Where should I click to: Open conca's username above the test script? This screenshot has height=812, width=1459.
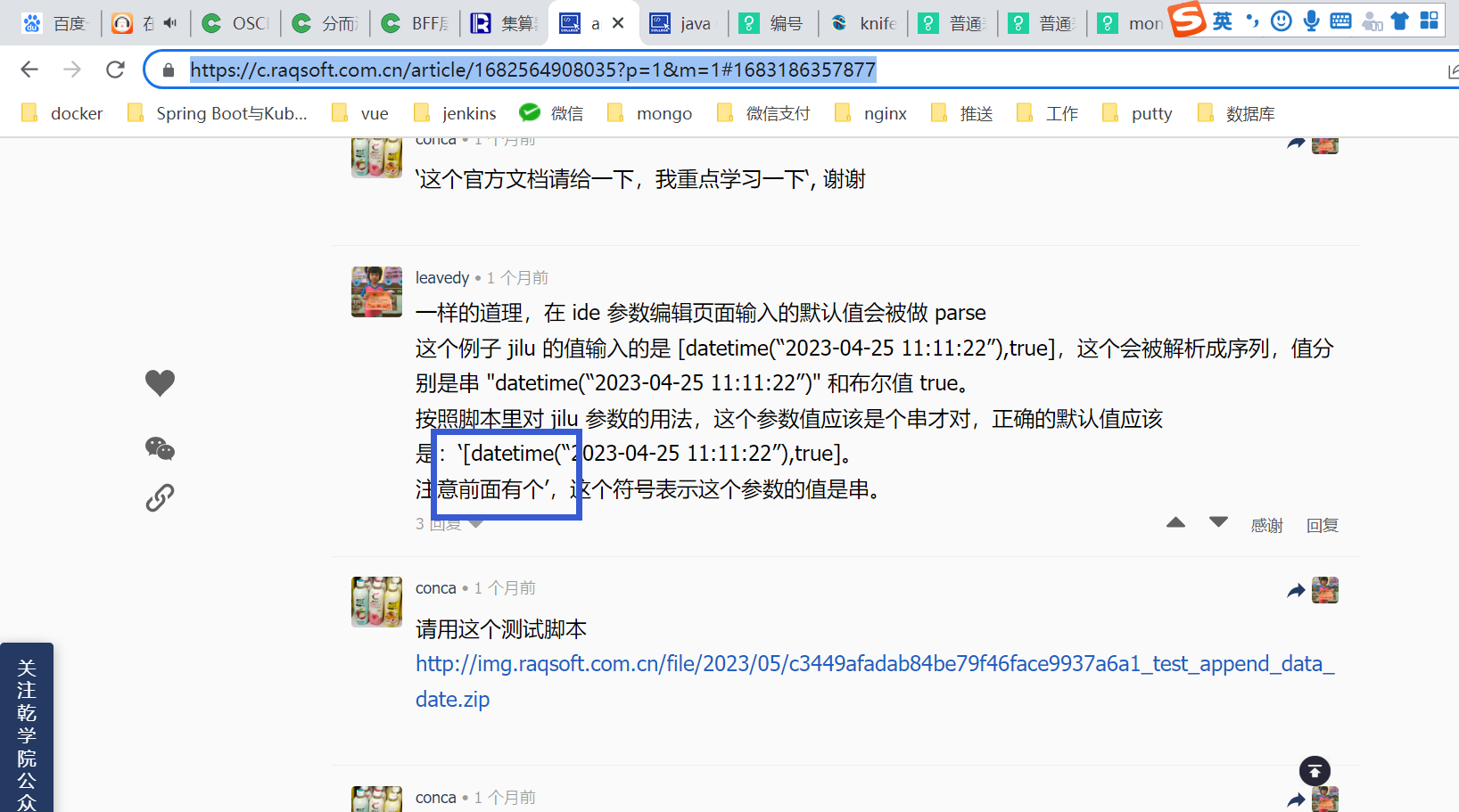click(436, 588)
